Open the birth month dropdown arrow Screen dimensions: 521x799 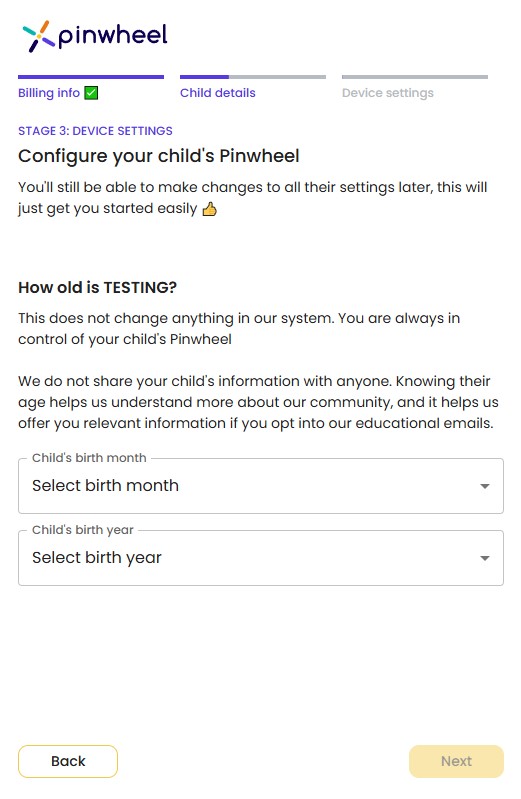click(x=485, y=486)
